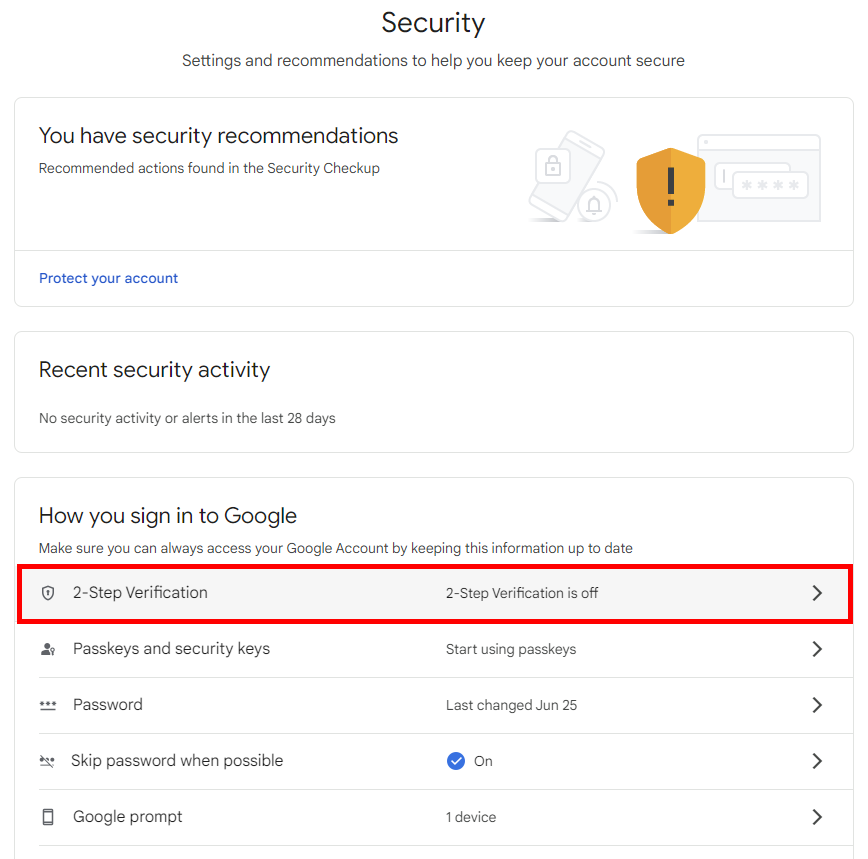Image resolution: width=868 pixels, height=859 pixels.
Task: Click the Passkeys and security keys icon
Action: pyautogui.click(x=48, y=649)
